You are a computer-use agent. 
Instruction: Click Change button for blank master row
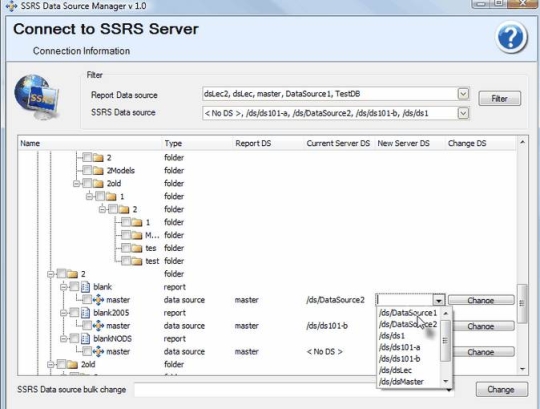point(481,300)
